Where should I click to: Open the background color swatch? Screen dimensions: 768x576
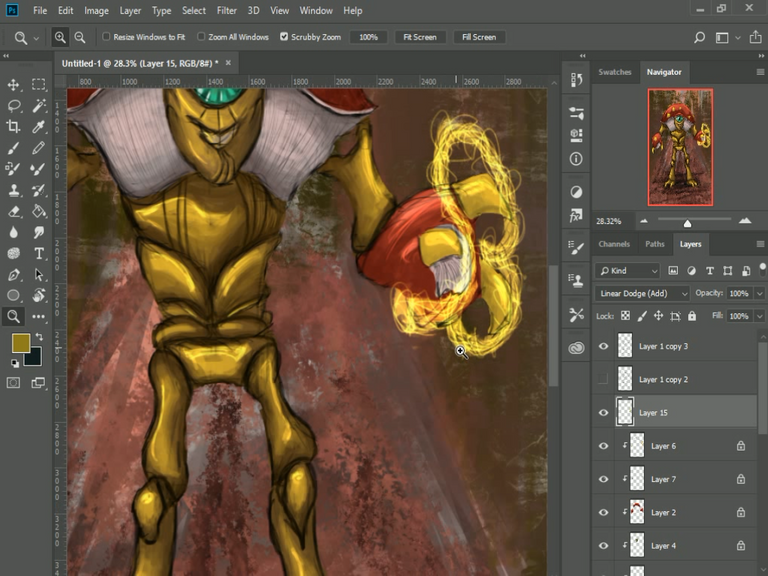(x=33, y=357)
